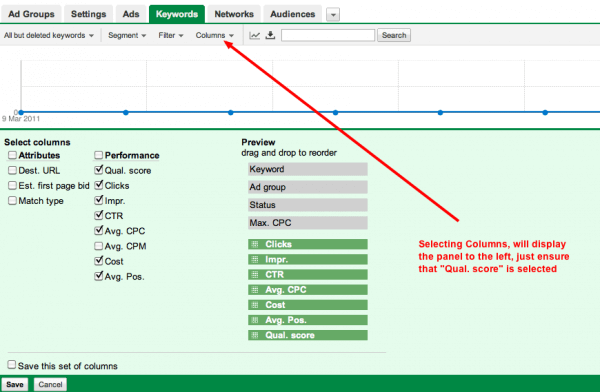Screen dimensions: 600x392
Task: Grab the drag handle on Avg. Pos. preview row
Action: (255, 320)
